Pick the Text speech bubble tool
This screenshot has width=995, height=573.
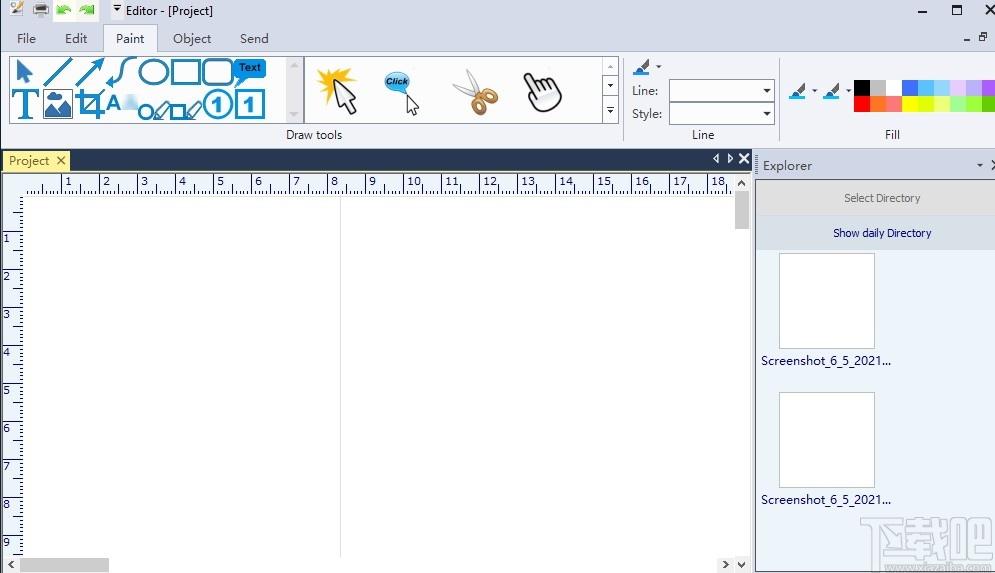pyautogui.click(x=249, y=71)
